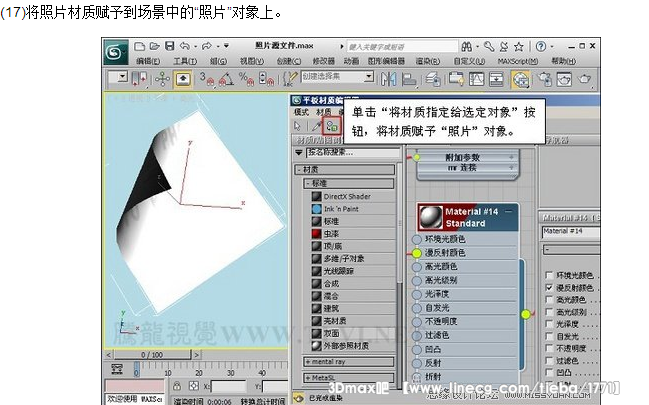
Task: Open the 帮助(H) menu
Action: [563, 61]
